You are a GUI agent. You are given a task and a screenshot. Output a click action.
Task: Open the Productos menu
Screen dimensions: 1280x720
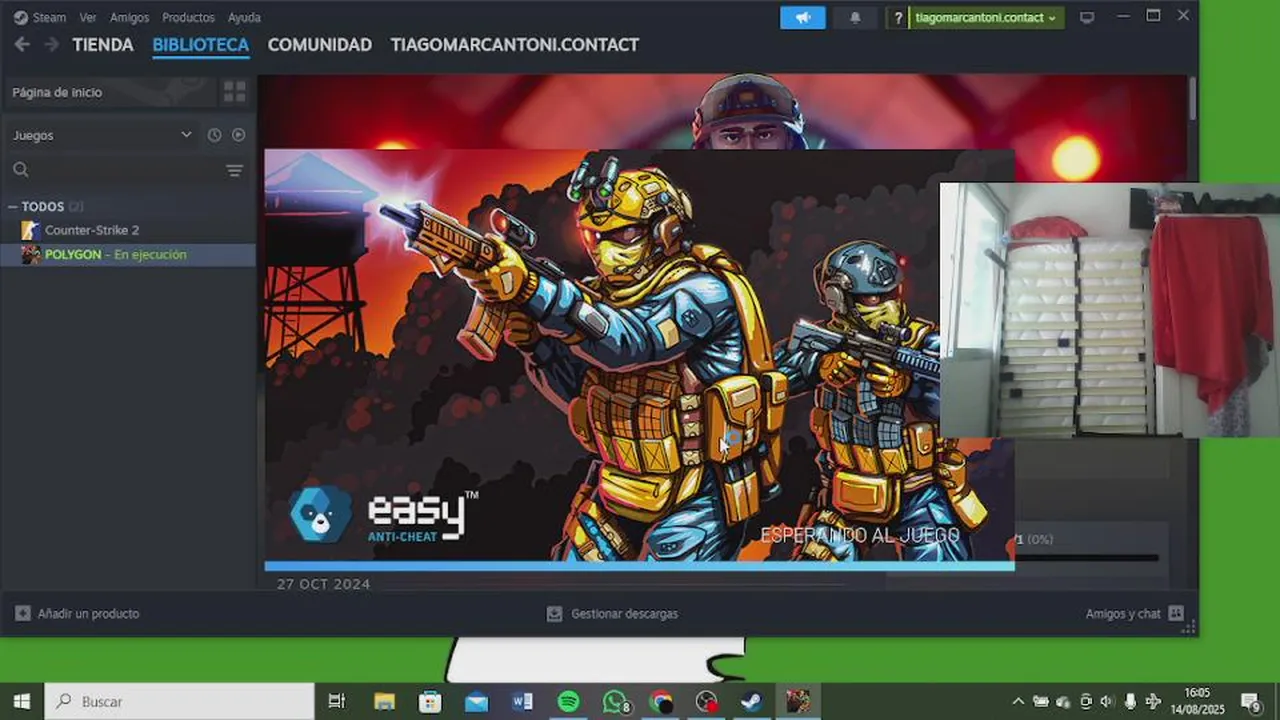point(188,17)
